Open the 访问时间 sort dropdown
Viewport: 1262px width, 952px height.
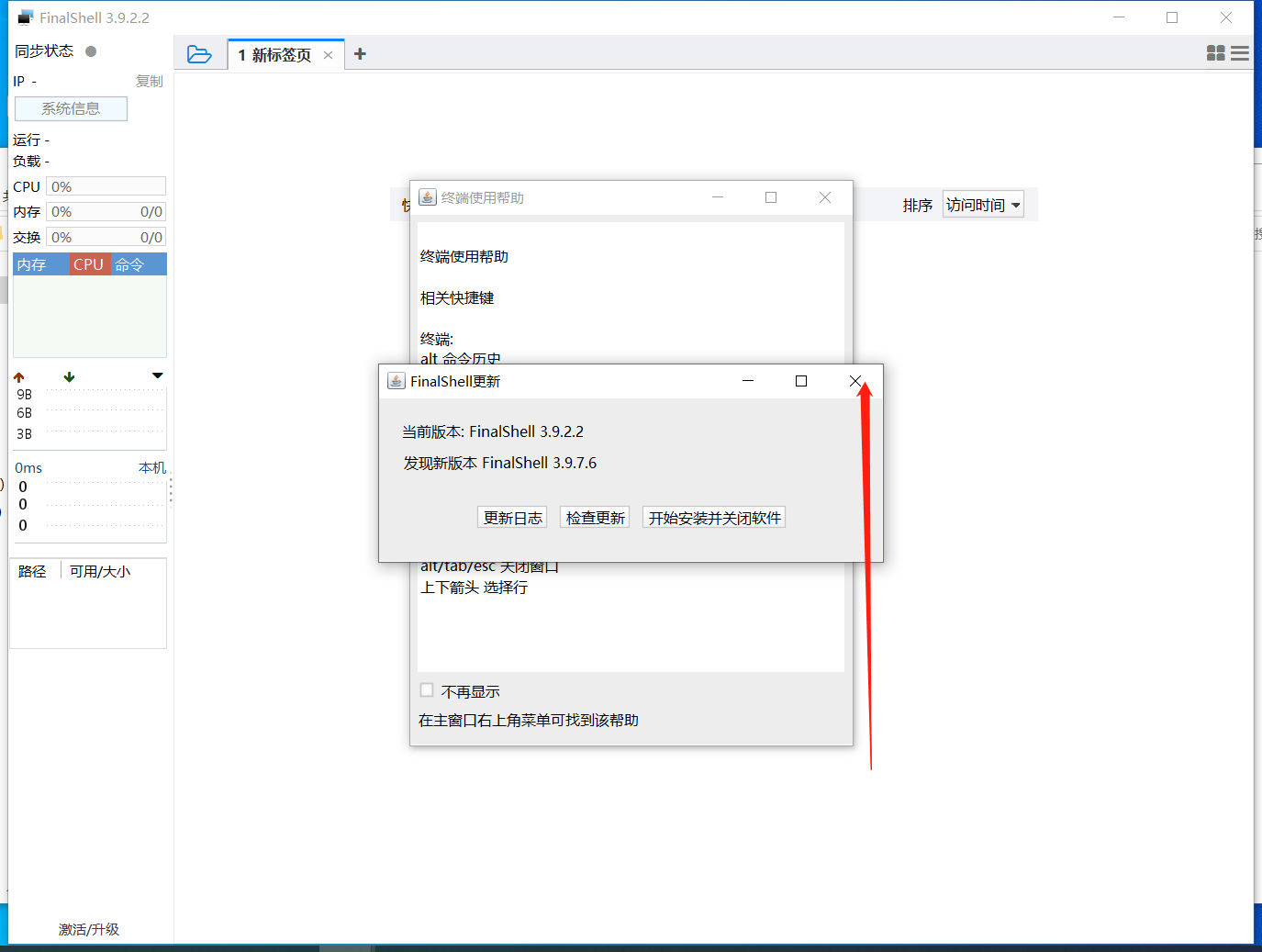pos(983,204)
